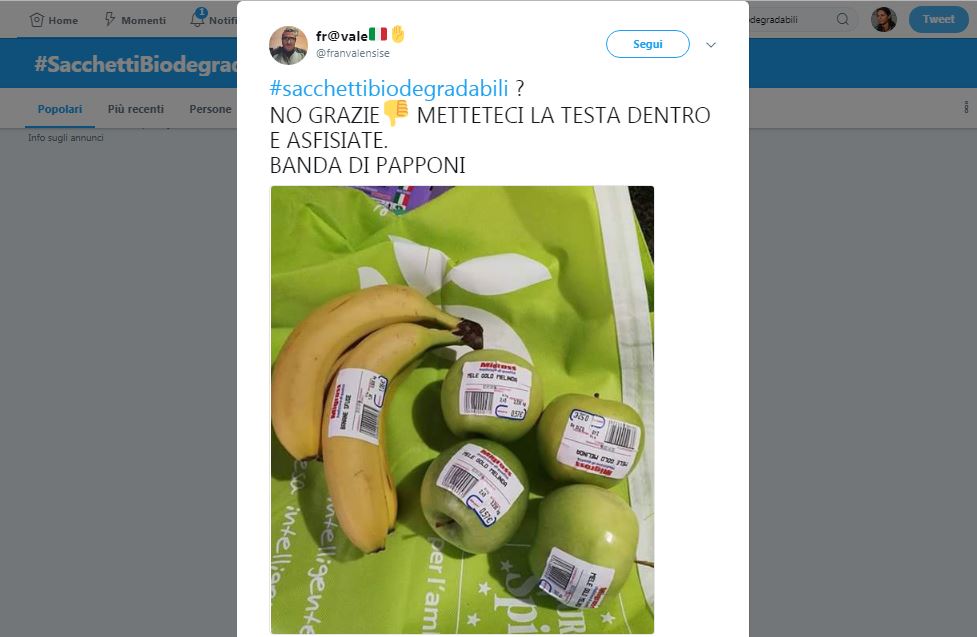Click the search magnifier icon

[x=842, y=19]
